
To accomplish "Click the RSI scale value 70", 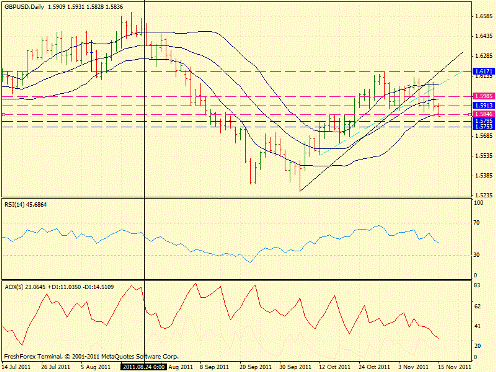I will click(477, 223).
